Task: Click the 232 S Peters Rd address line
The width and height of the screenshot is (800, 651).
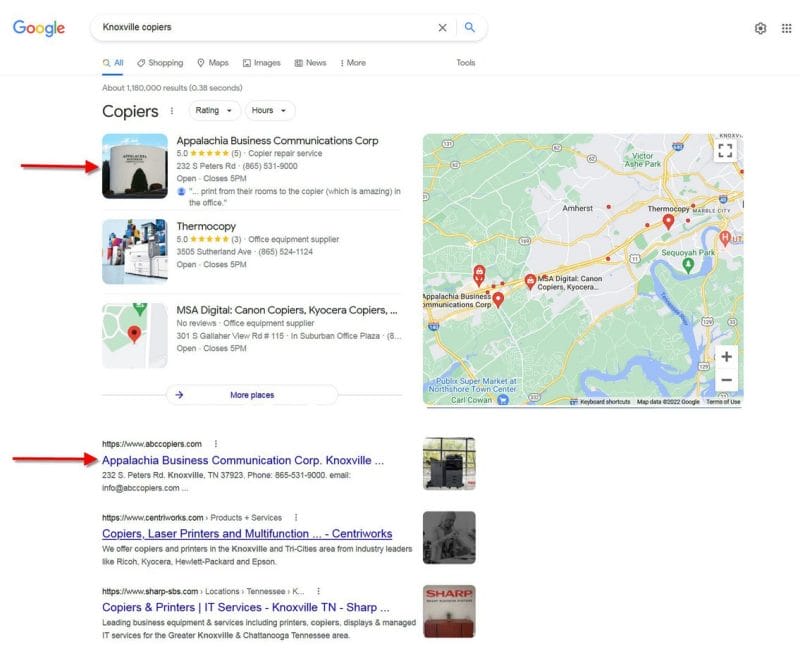Action: pyautogui.click(x=206, y=166)
